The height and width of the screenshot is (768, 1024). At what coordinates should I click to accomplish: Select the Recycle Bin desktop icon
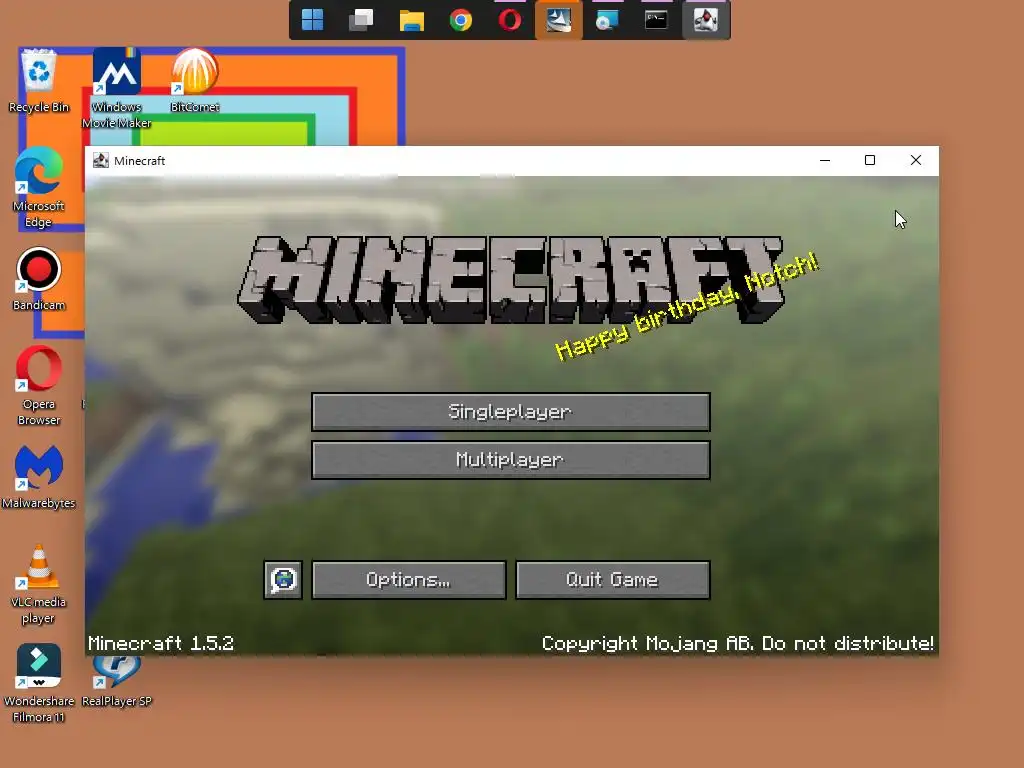39,81
